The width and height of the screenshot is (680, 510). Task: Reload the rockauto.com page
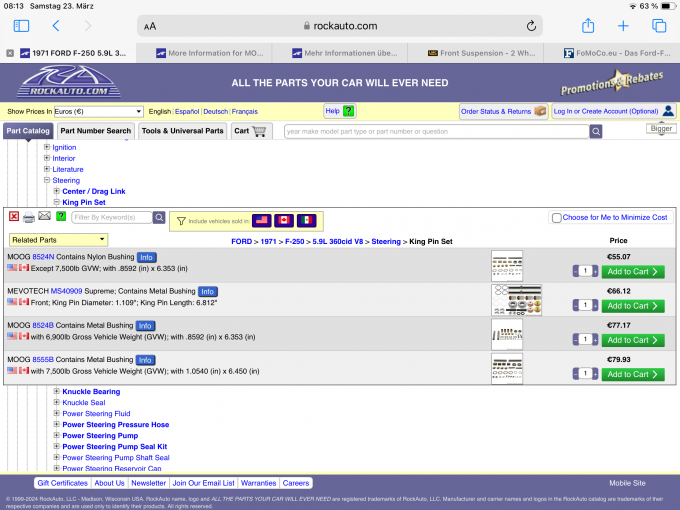tap(531, 26)
